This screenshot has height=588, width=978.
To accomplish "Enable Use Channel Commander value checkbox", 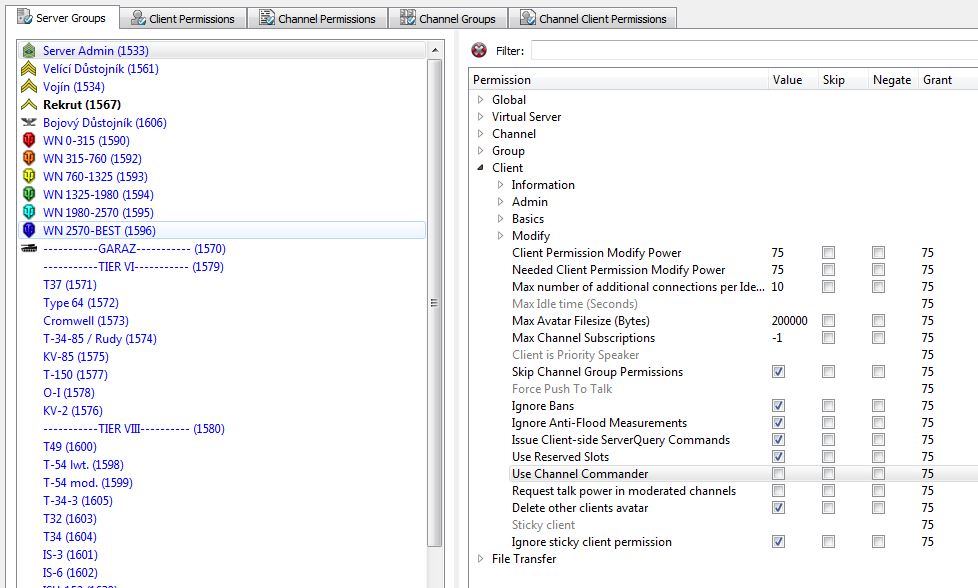I will [778, 474].
